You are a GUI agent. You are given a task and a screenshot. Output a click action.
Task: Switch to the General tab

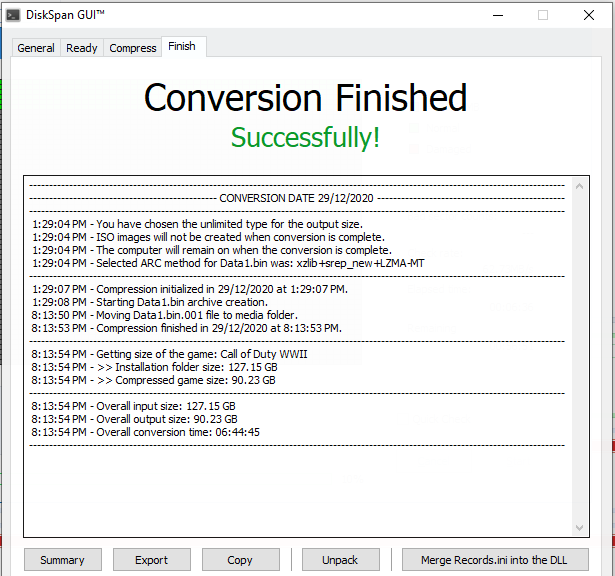coord(36,48)
